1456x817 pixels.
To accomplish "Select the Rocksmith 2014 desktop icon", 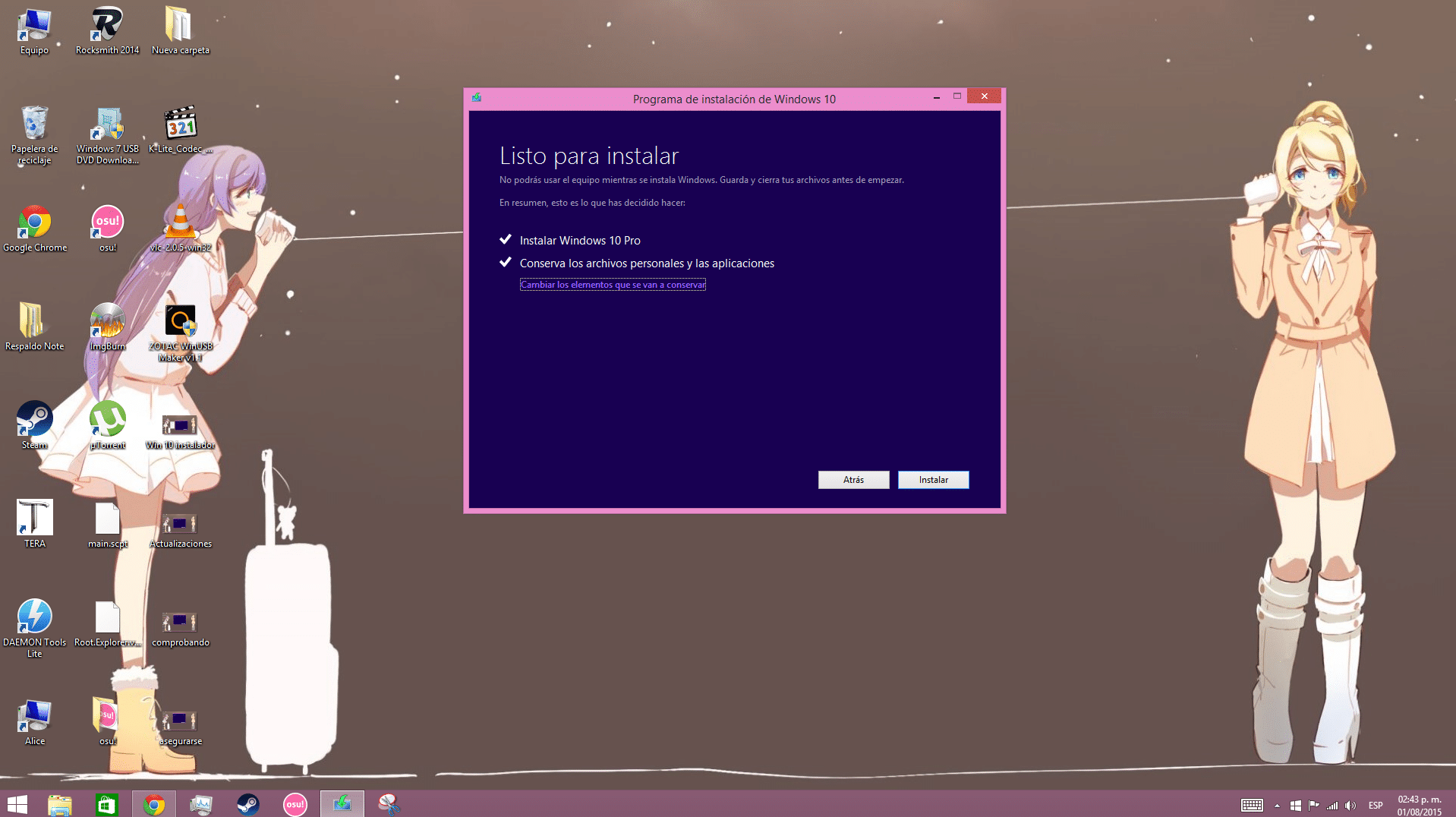I will (x=107, y=31).
